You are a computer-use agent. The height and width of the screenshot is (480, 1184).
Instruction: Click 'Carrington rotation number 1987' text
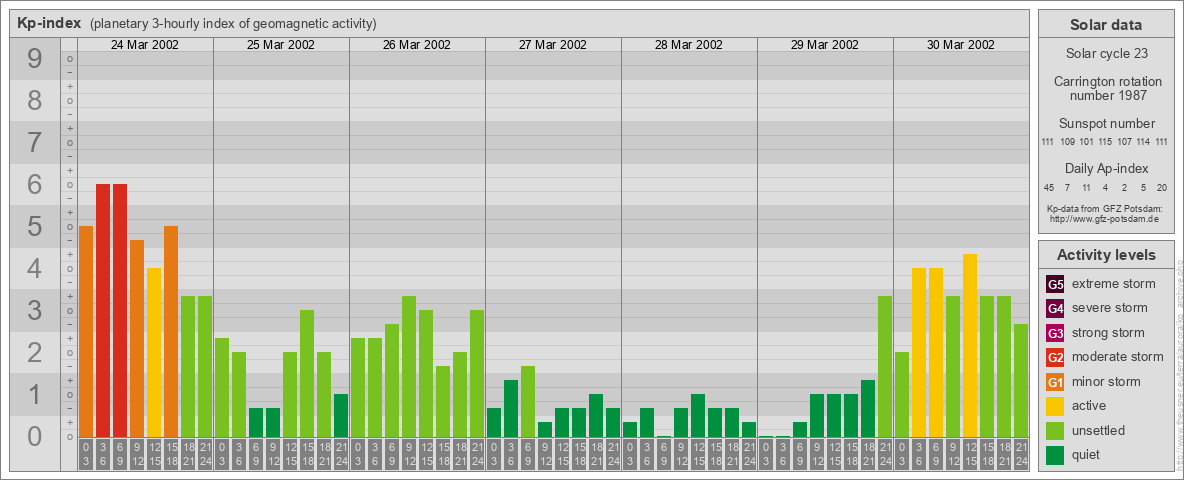(1106, 88)
